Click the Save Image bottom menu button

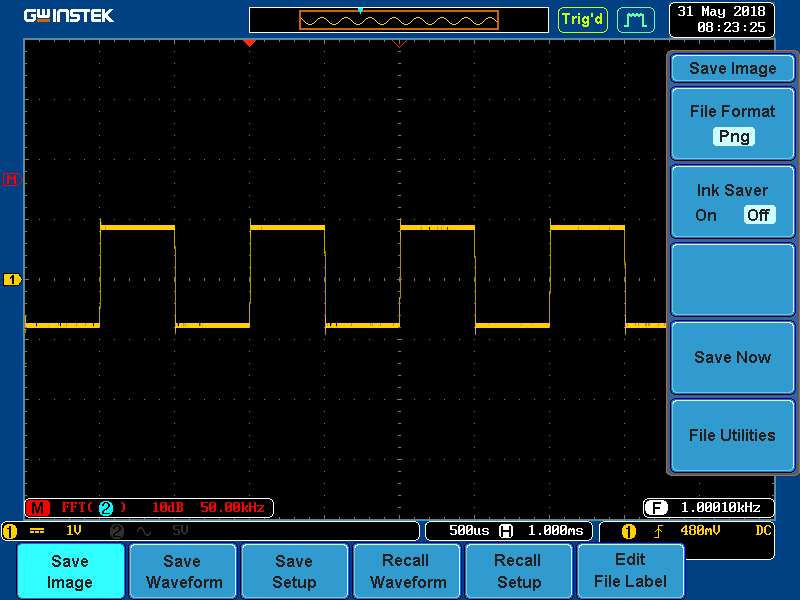tap(70, 571)
